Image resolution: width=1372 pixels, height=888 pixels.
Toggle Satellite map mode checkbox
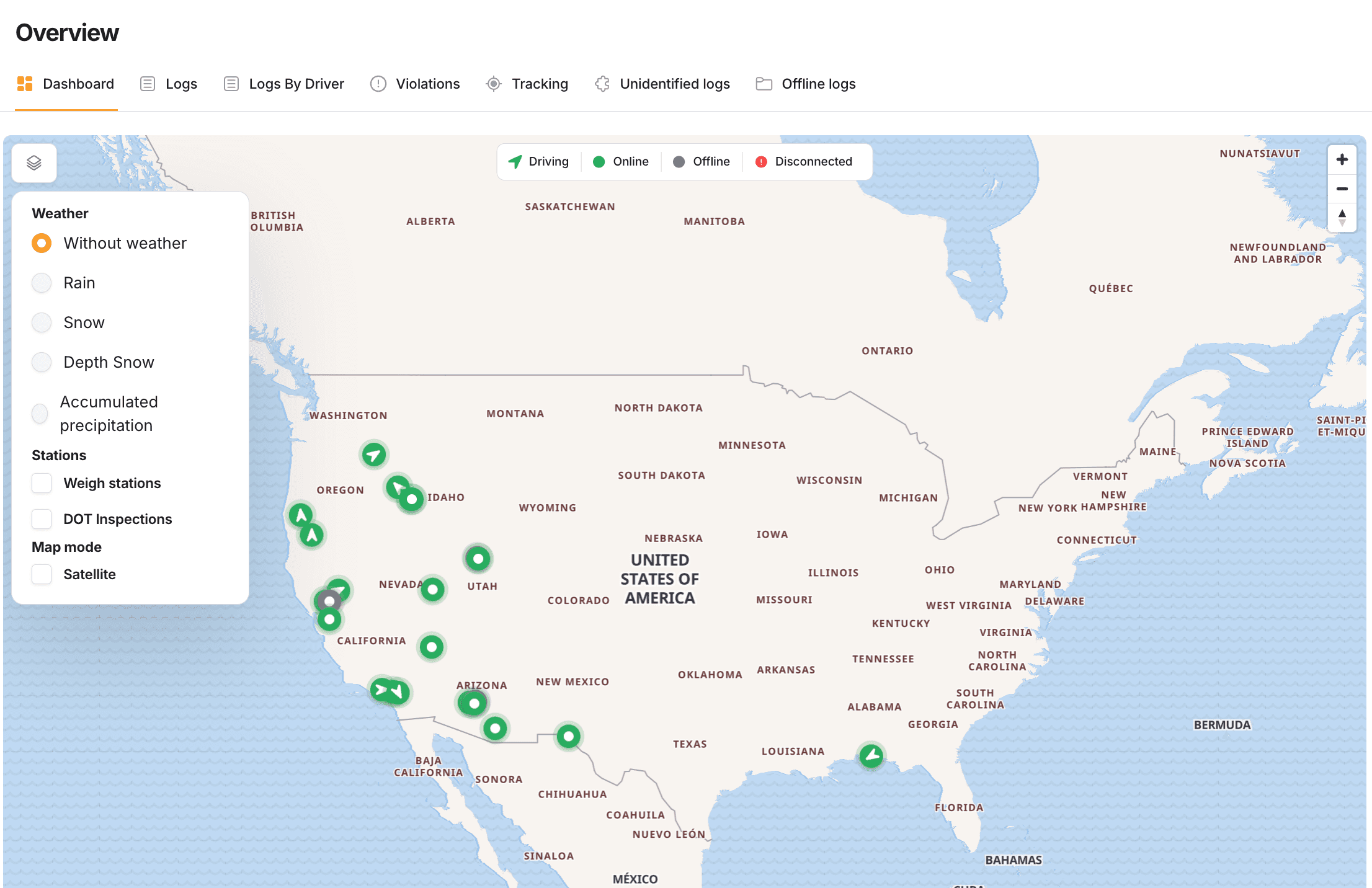point(42,574)
